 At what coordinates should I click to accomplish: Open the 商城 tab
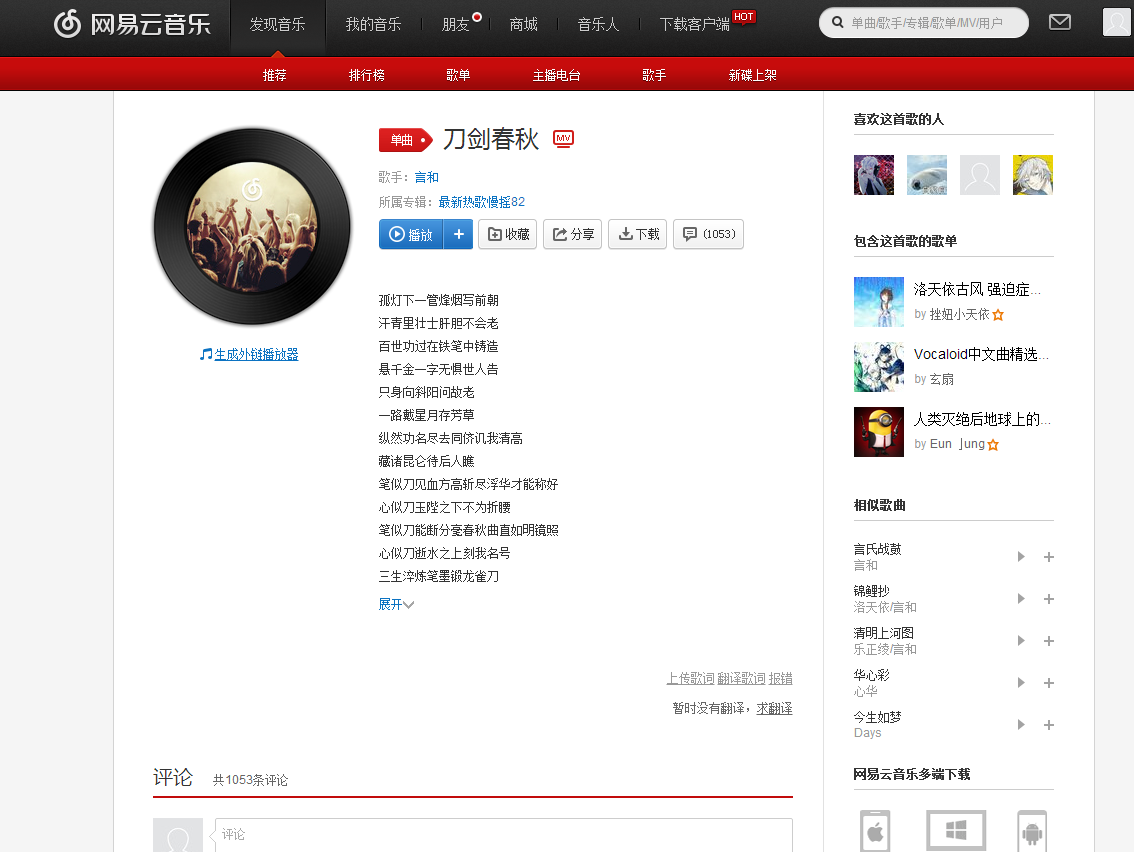coord(524,25)
